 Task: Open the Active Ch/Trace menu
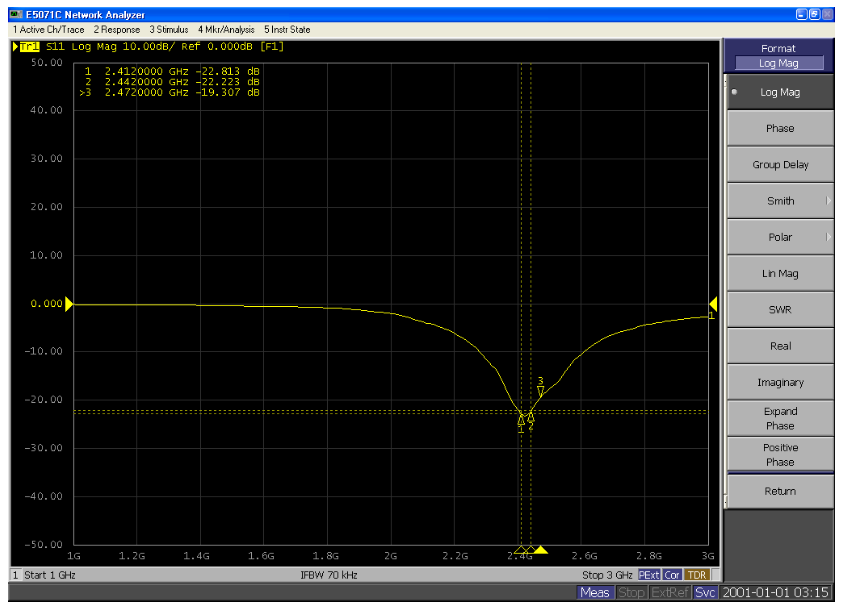pos(48,30)
